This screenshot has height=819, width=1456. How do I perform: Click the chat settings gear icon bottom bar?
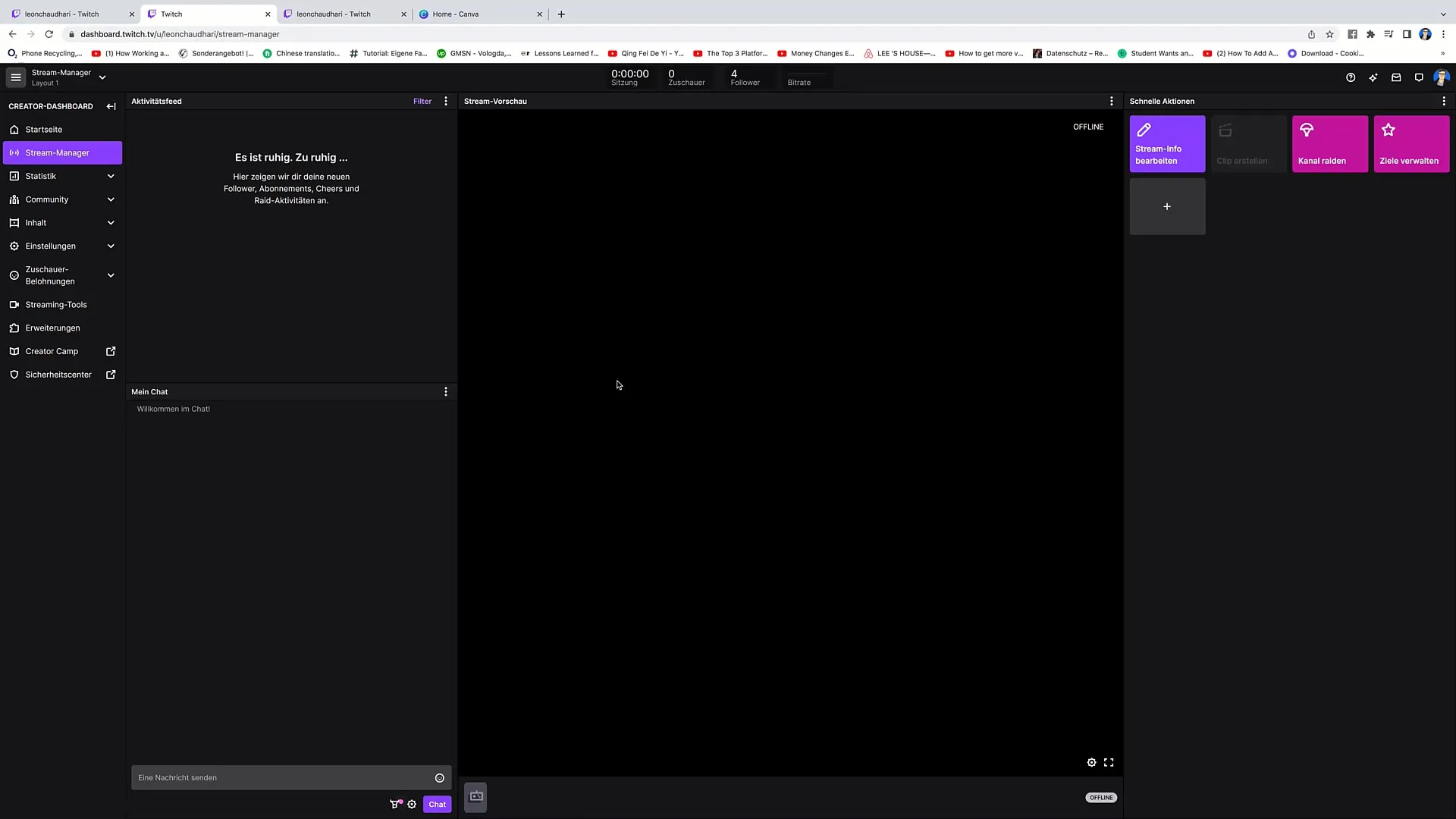[x=412, y=804]
